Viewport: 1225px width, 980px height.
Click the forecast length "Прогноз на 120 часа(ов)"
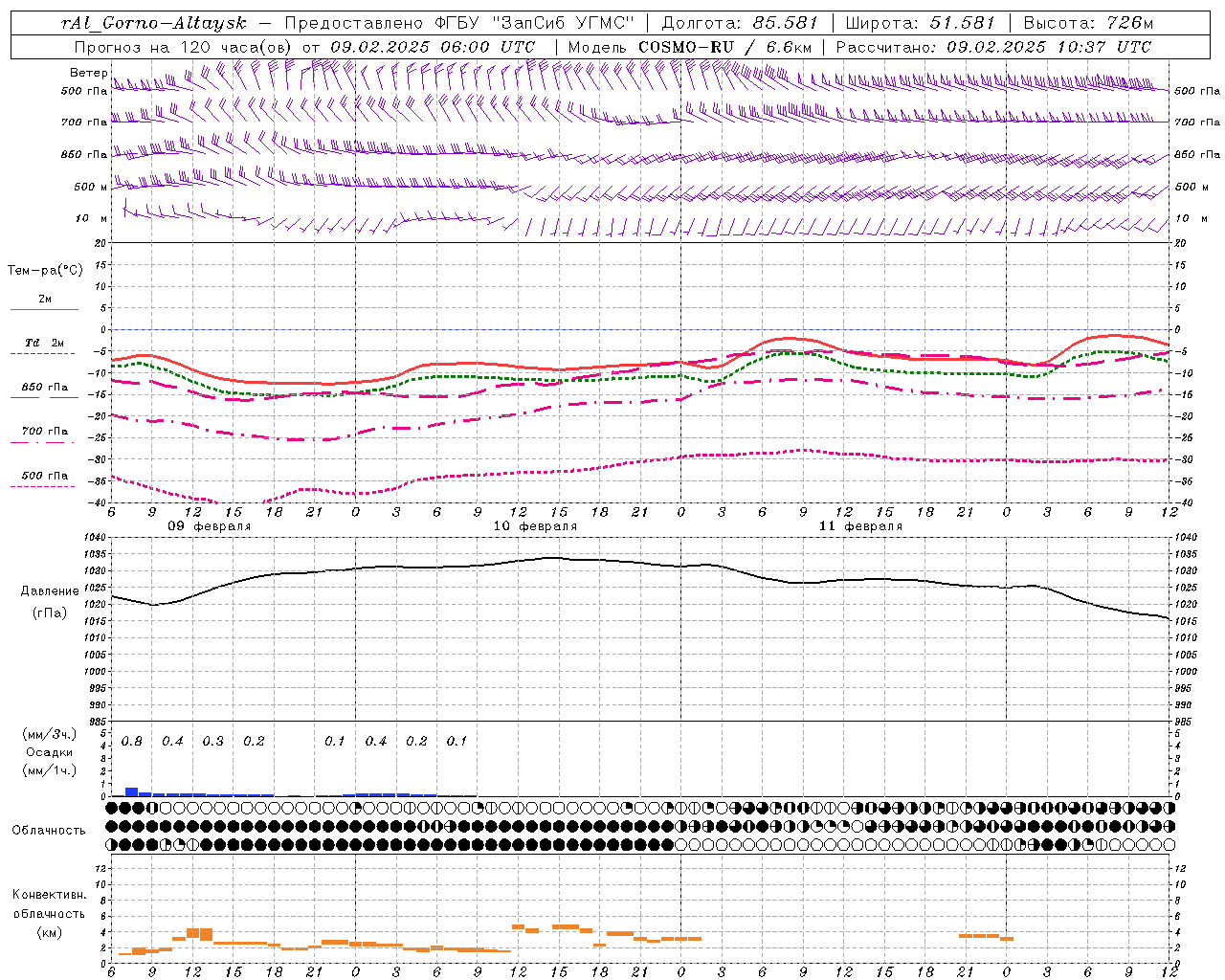pyautogui.click(x=183, y=47)
